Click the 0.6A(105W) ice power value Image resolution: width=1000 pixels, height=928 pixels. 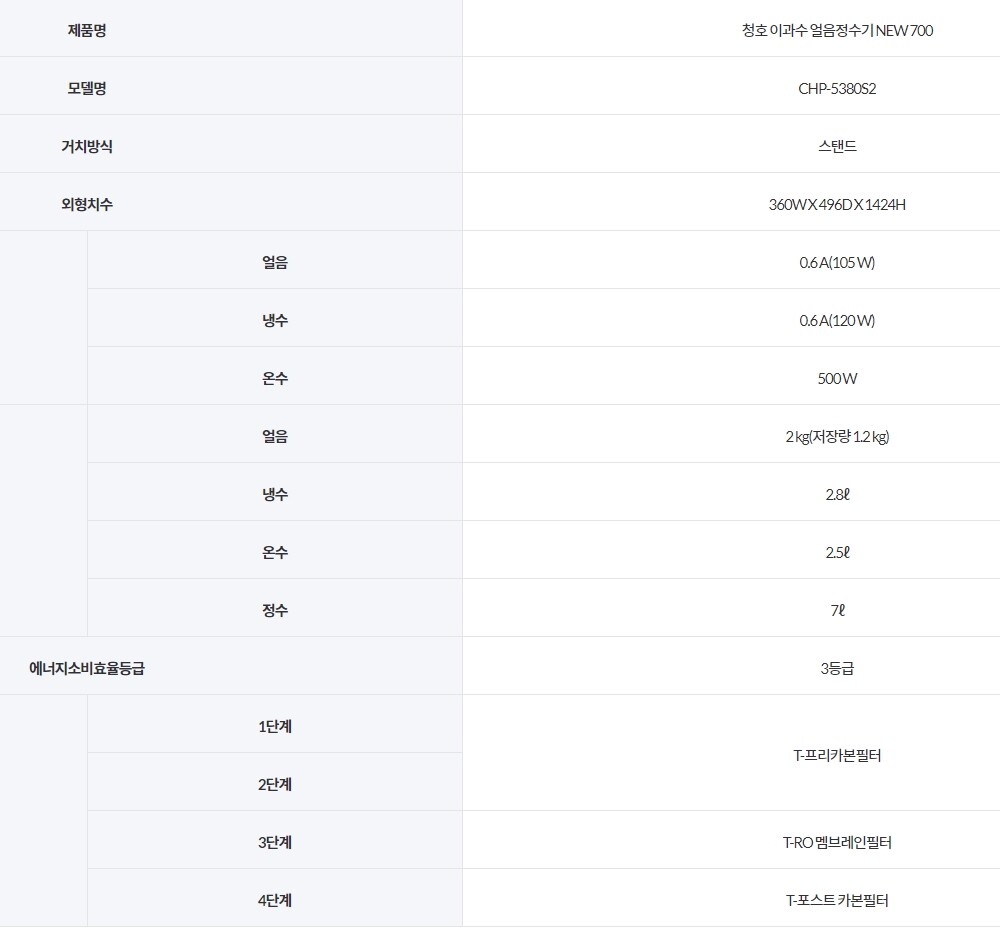837,262
